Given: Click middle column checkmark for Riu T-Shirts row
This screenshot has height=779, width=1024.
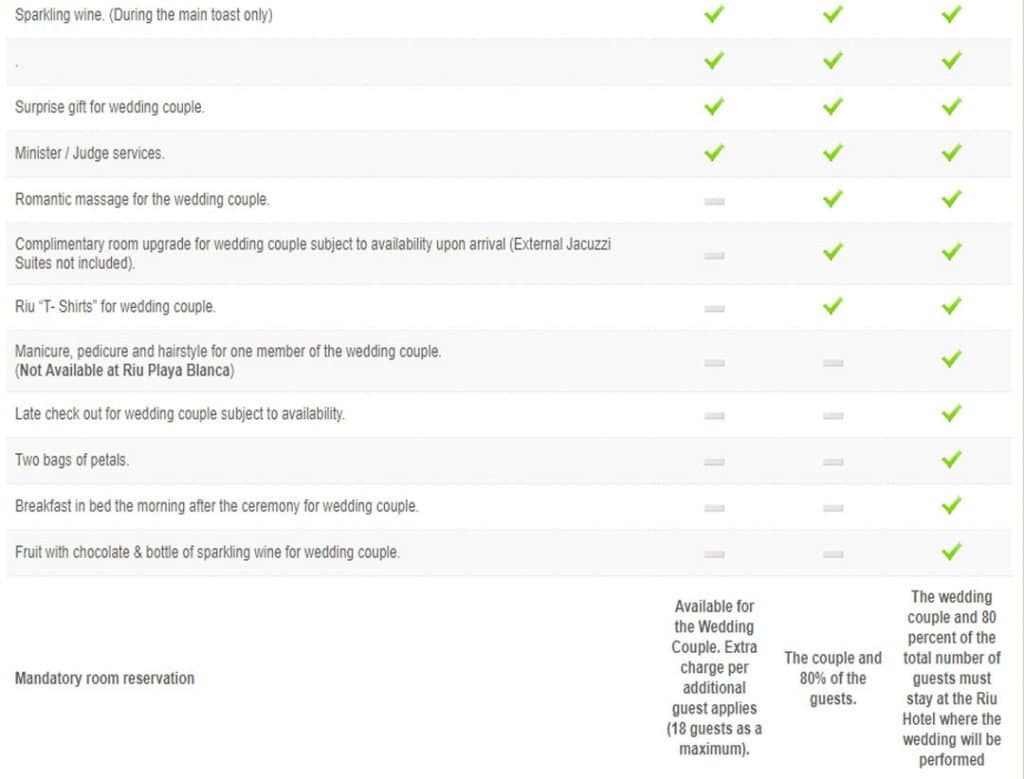Looking at the screenshot, I should (832, 305).
